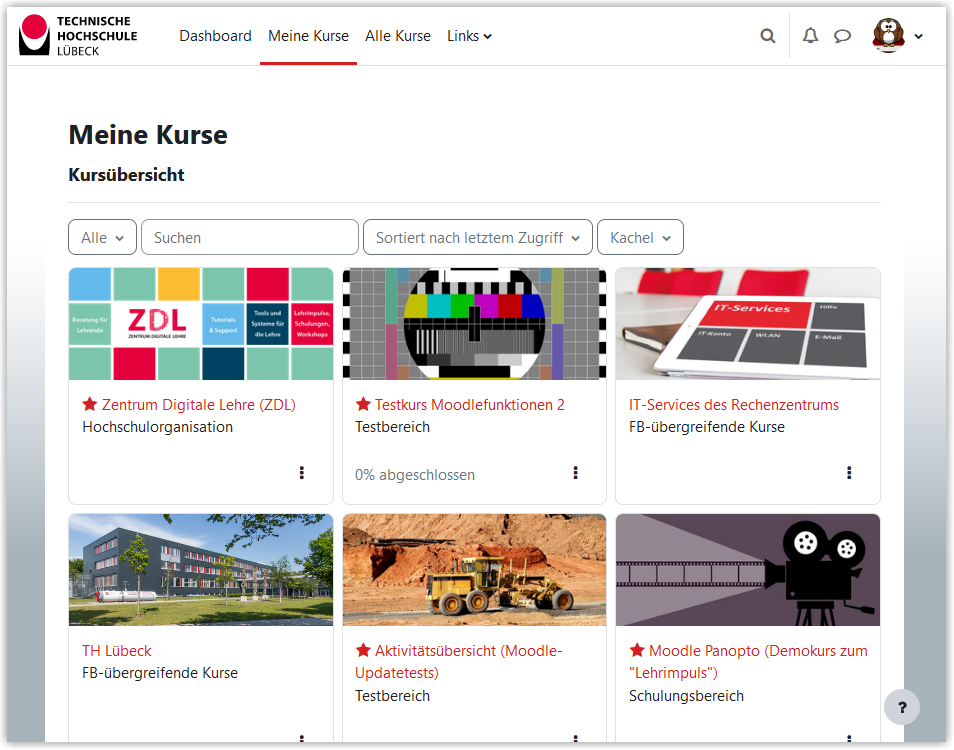Open Sortiert nach letztem Zugriff dropdown

[x=478, y=237]
